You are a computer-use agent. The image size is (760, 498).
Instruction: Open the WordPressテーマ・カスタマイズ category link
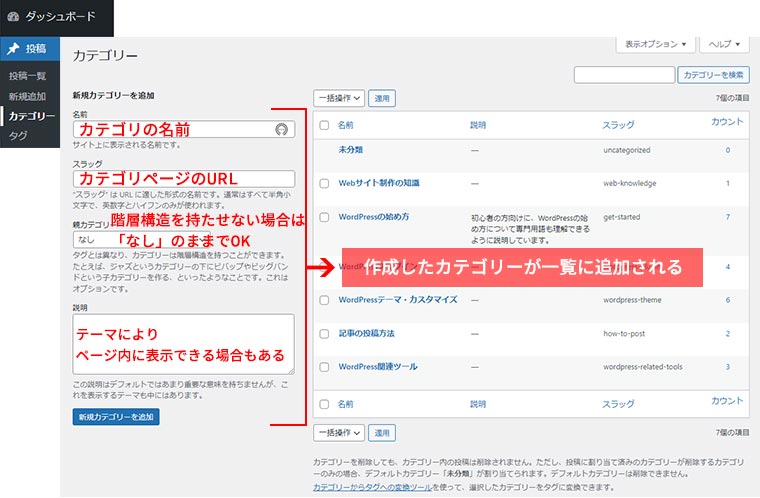398,300
